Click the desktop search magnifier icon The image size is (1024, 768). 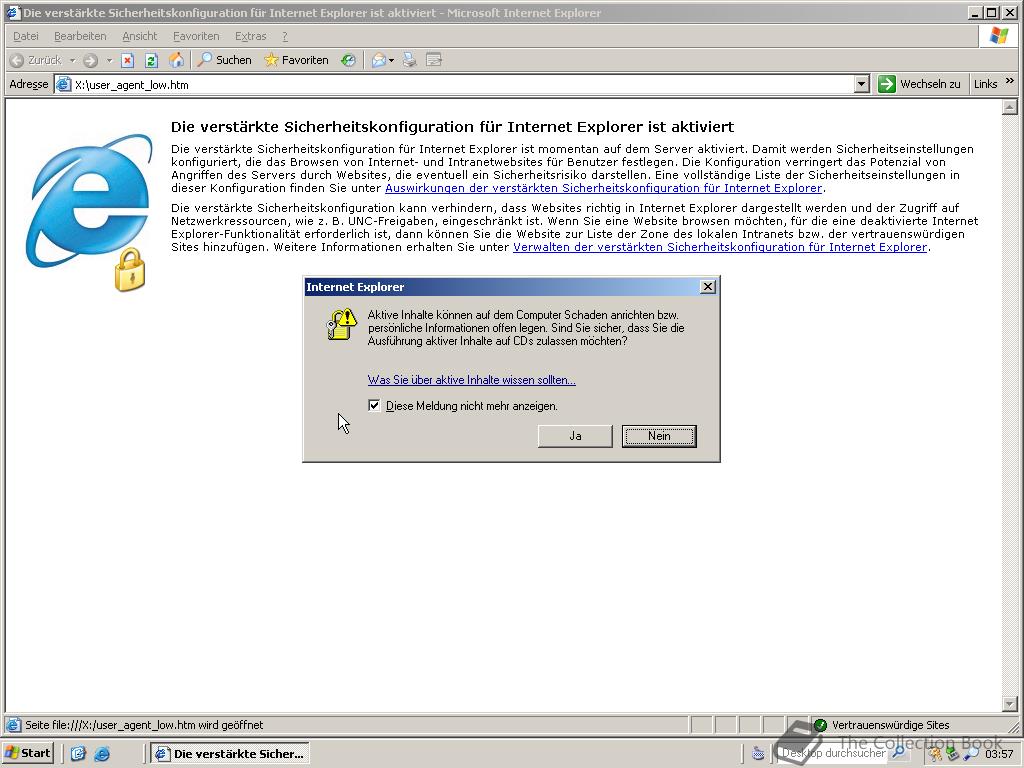[899, 753]
